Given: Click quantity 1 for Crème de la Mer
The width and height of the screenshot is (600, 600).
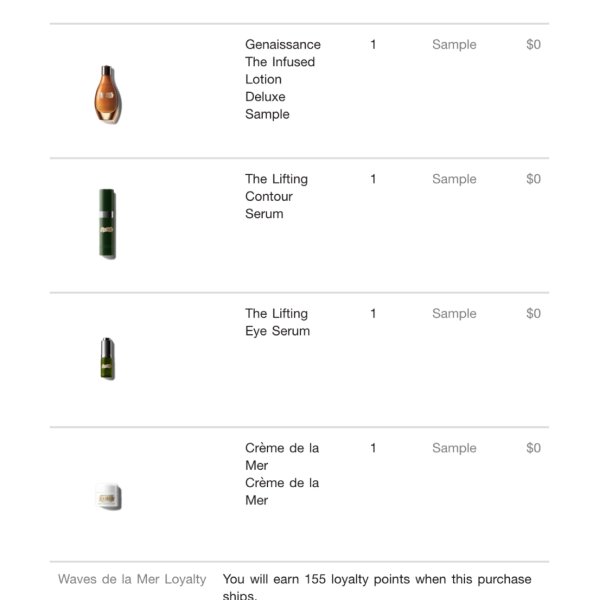Looking at the screenshot, I should coord(373,448).
